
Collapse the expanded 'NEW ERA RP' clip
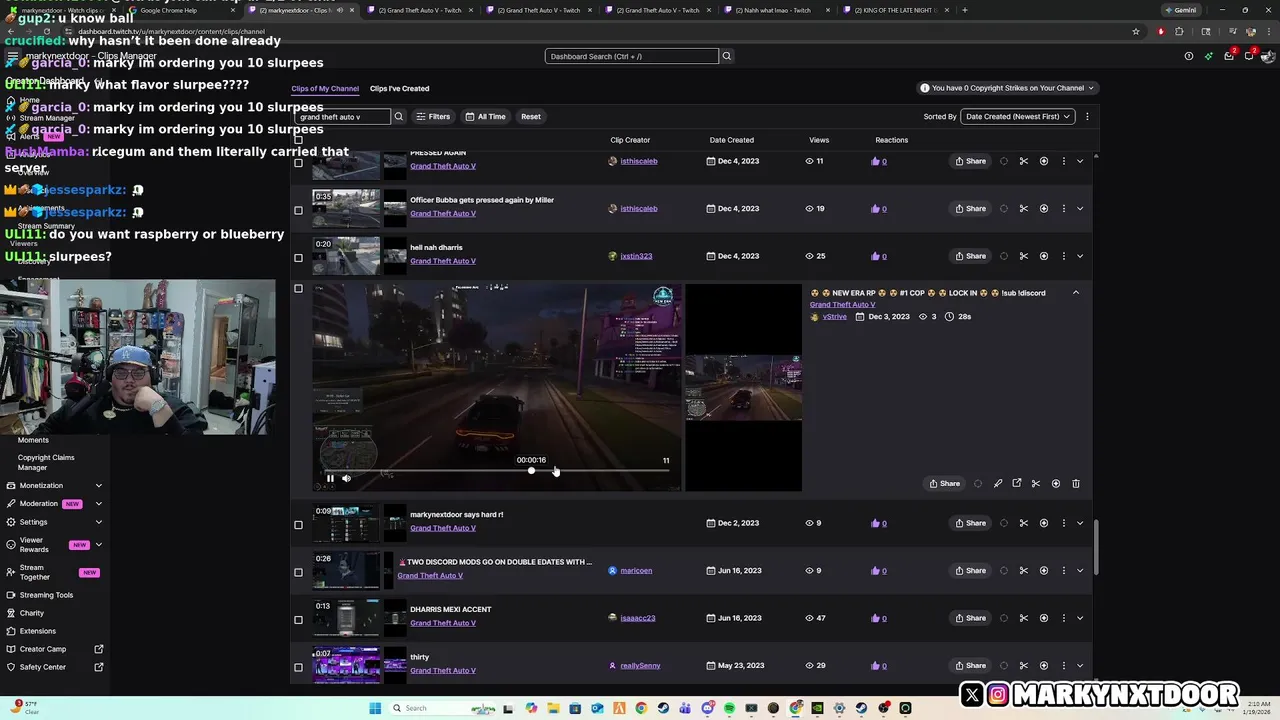coord(1076,293)
